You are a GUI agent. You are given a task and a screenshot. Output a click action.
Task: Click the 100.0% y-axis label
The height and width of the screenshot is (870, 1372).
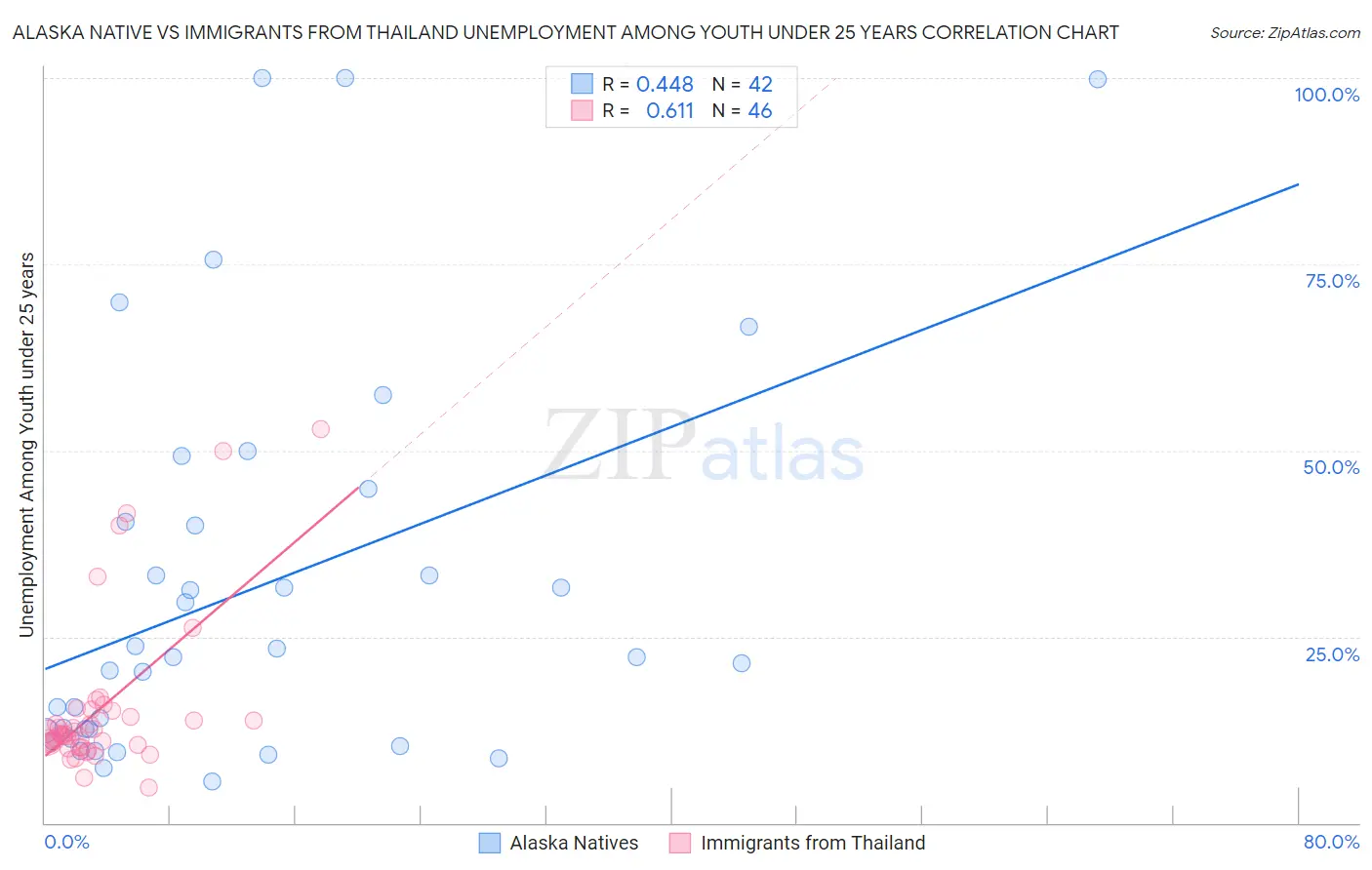click(x=1326, y=95)
